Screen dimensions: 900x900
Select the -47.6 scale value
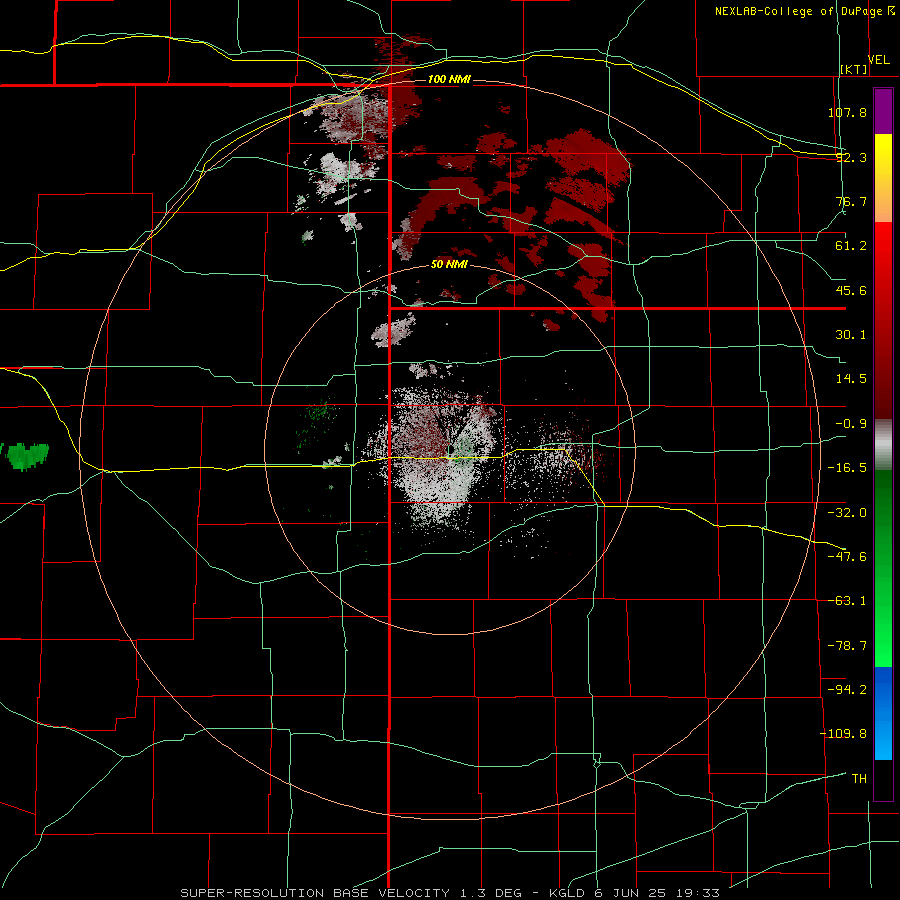tap(847, 557)
